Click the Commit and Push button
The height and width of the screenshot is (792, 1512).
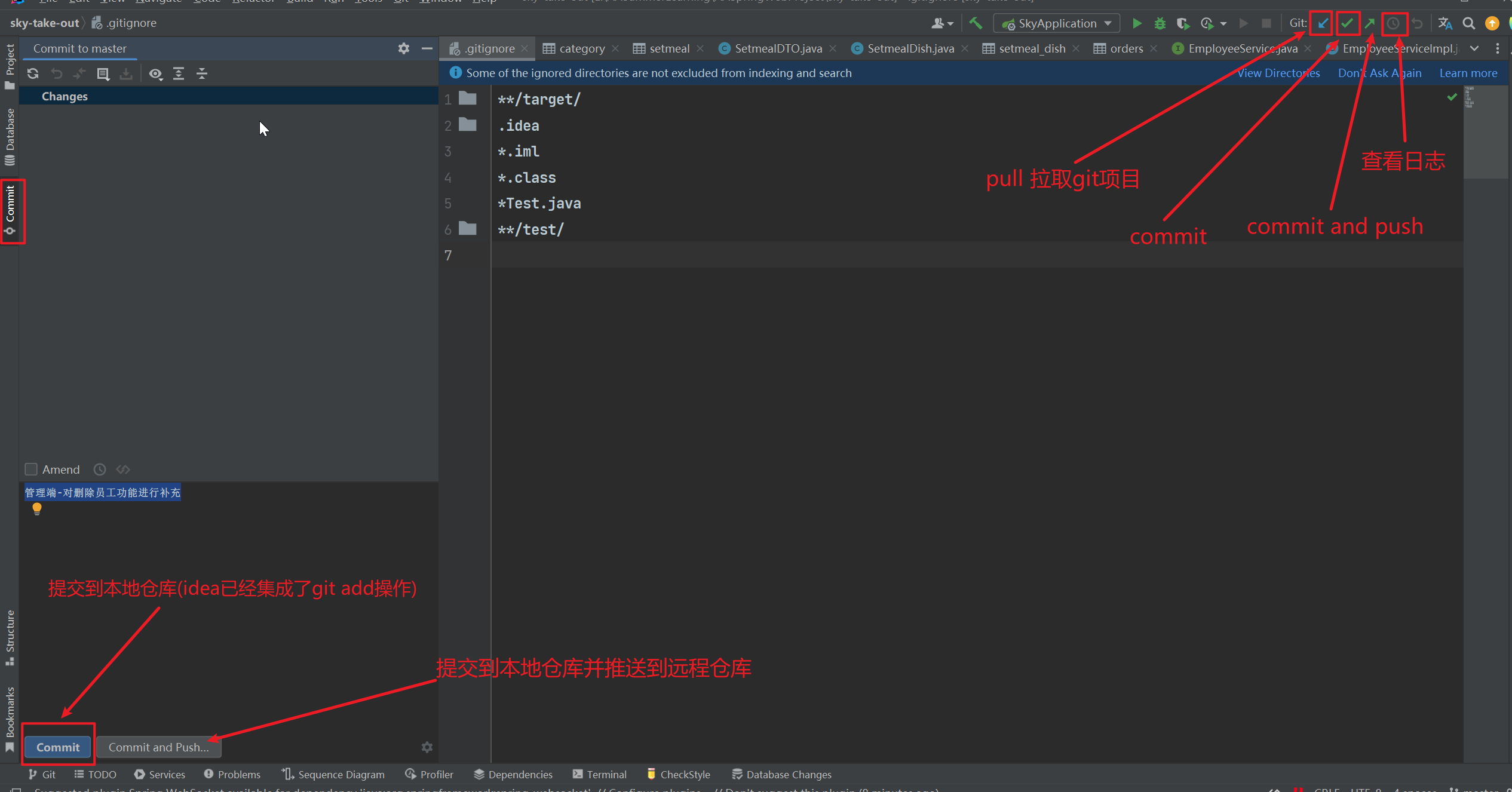point(159,747)
